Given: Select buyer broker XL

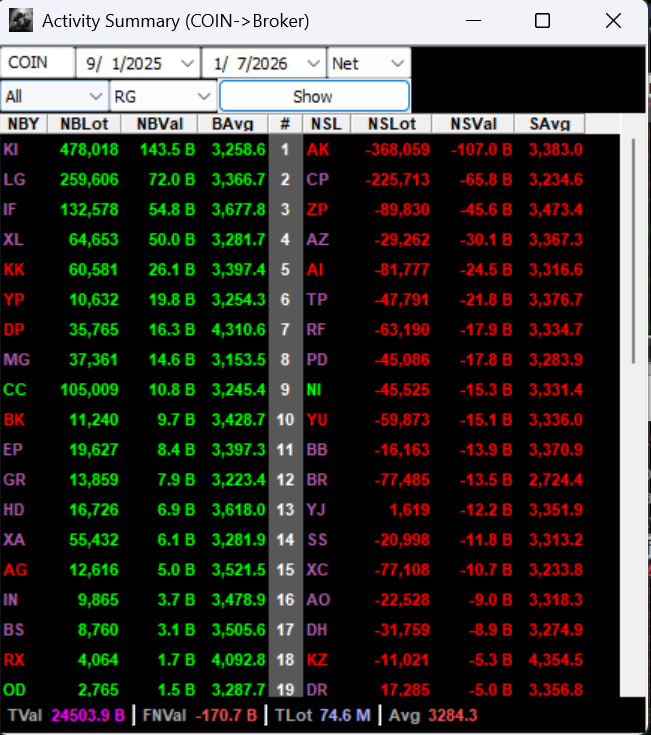Looking at the screenshot, I should (13, 240).
